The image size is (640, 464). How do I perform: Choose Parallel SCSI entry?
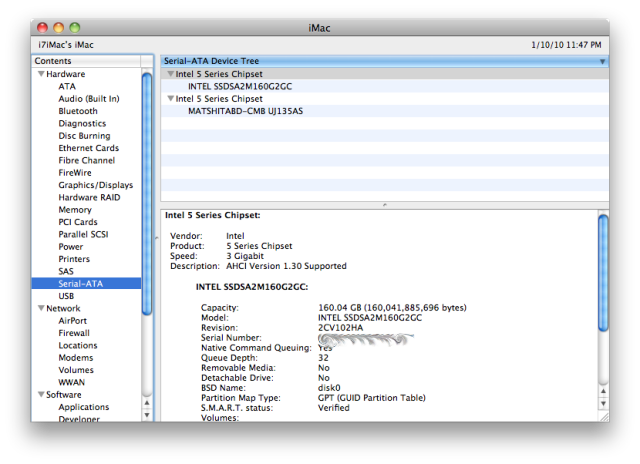pyautogui.click(x=83, y=234)
